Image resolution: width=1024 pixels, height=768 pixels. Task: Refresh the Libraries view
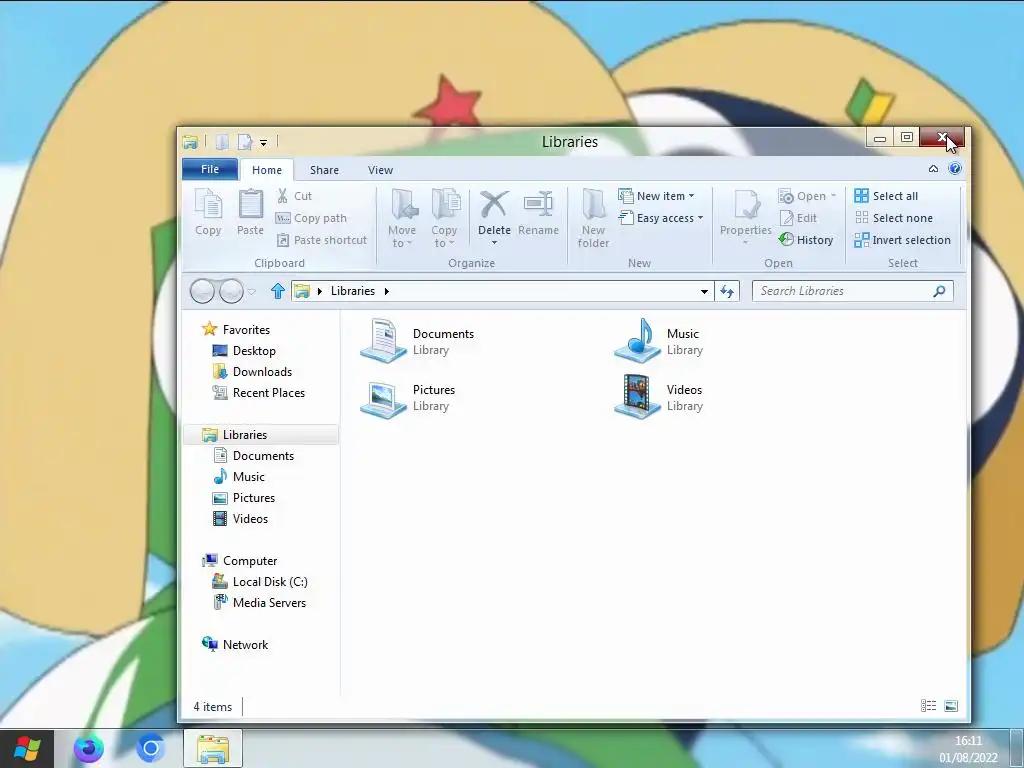click(727, 291)
